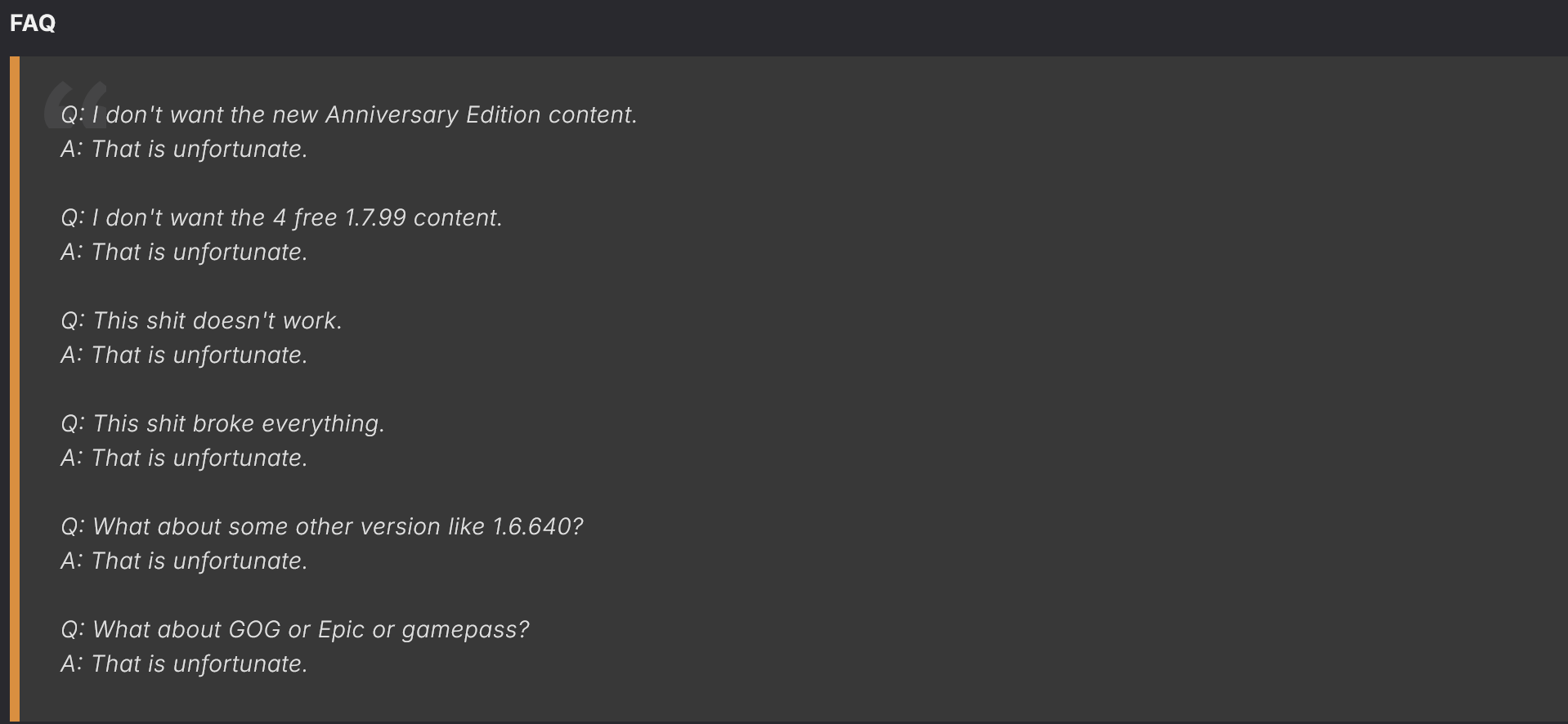
Task: Click the Anniversary Edition content question
Action: [349, 115]
